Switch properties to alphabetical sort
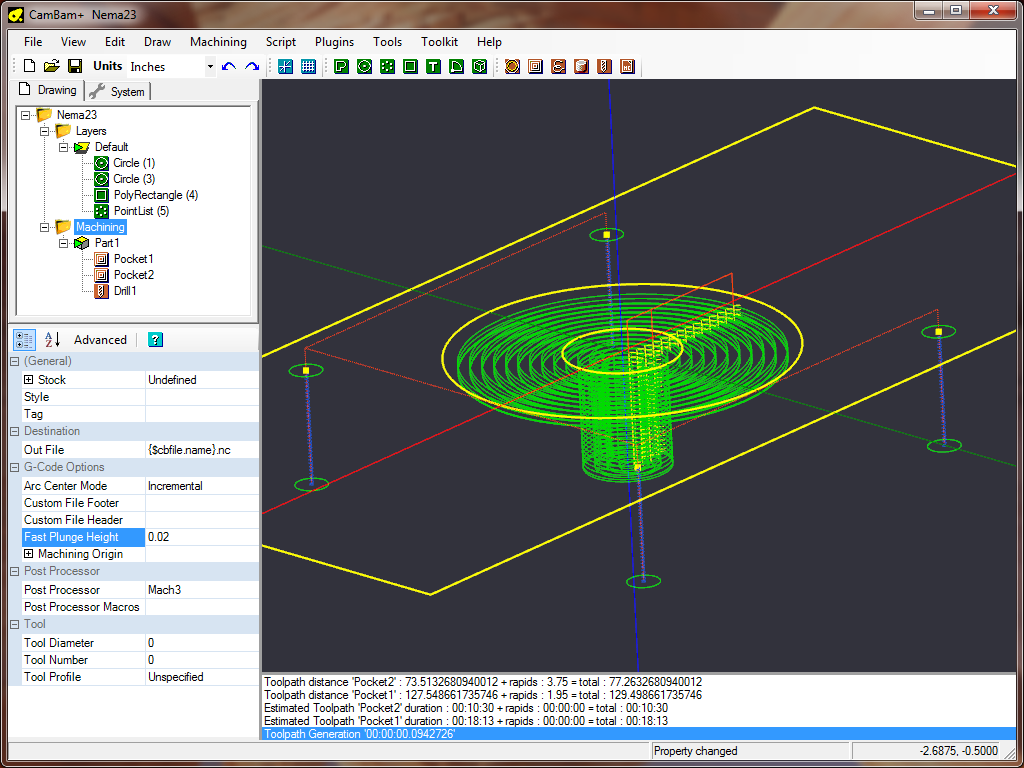Screen dimensions: 1024x768 coord(53,340)
